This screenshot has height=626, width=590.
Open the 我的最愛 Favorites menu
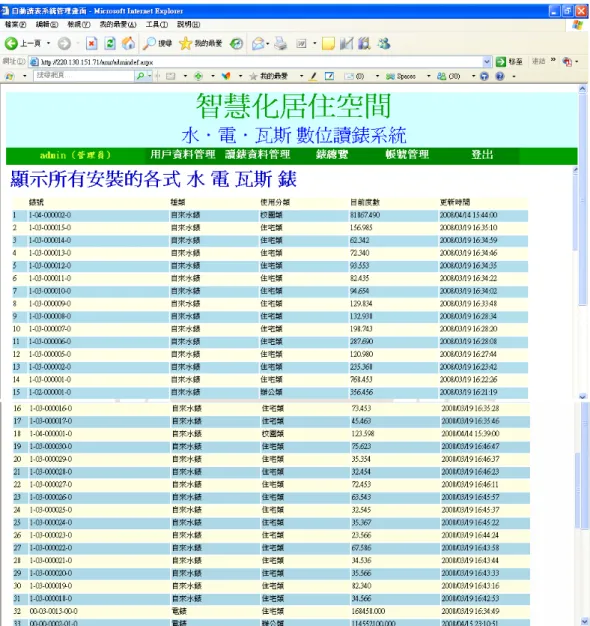(118, 25)
